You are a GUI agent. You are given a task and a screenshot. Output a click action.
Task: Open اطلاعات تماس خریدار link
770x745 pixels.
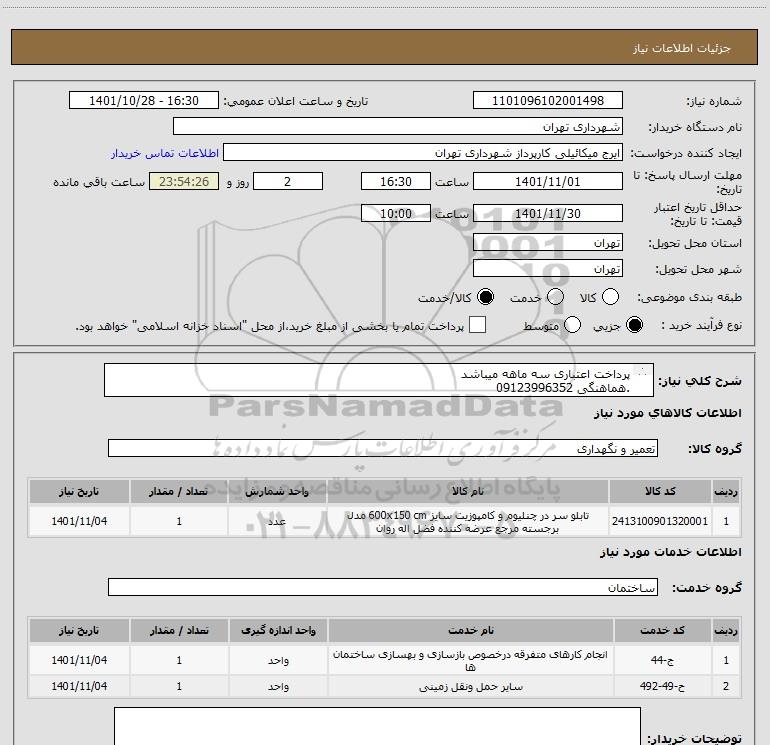pyautogui.click(x=165, y=153)
